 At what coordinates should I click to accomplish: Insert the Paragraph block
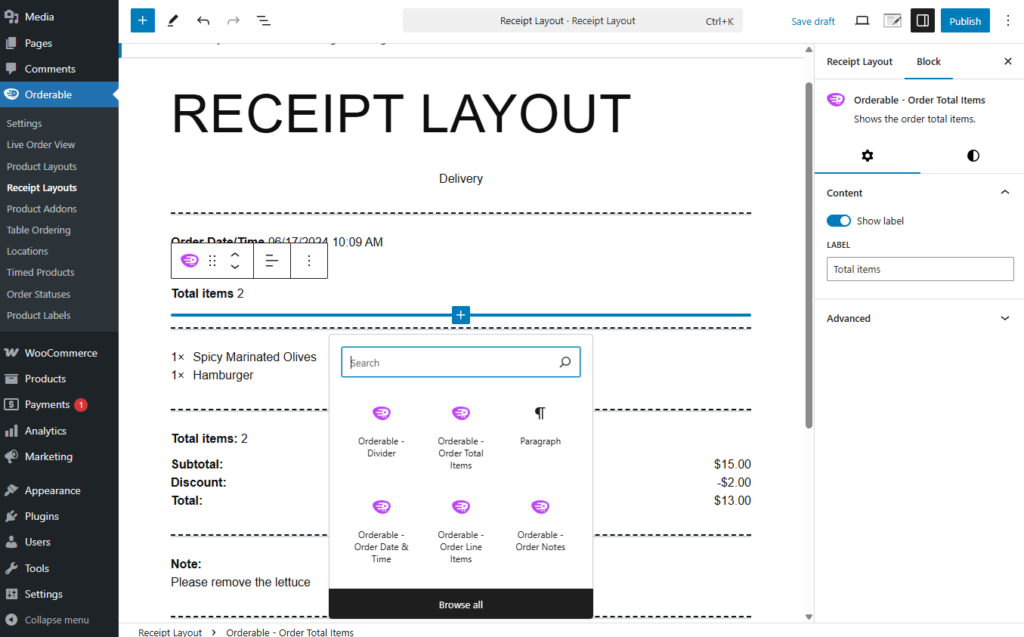tap(540, 425)
